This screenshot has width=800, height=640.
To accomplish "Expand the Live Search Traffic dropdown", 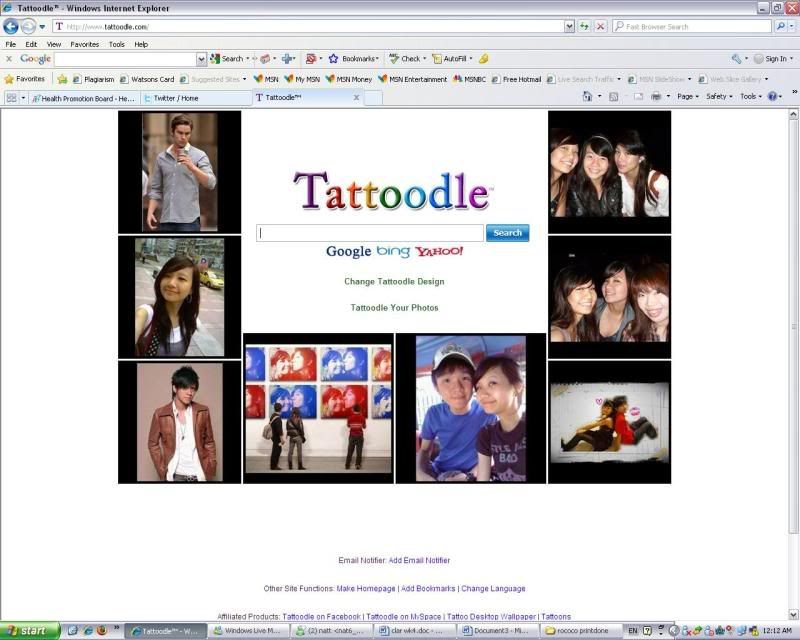I will tap(619, 79).
